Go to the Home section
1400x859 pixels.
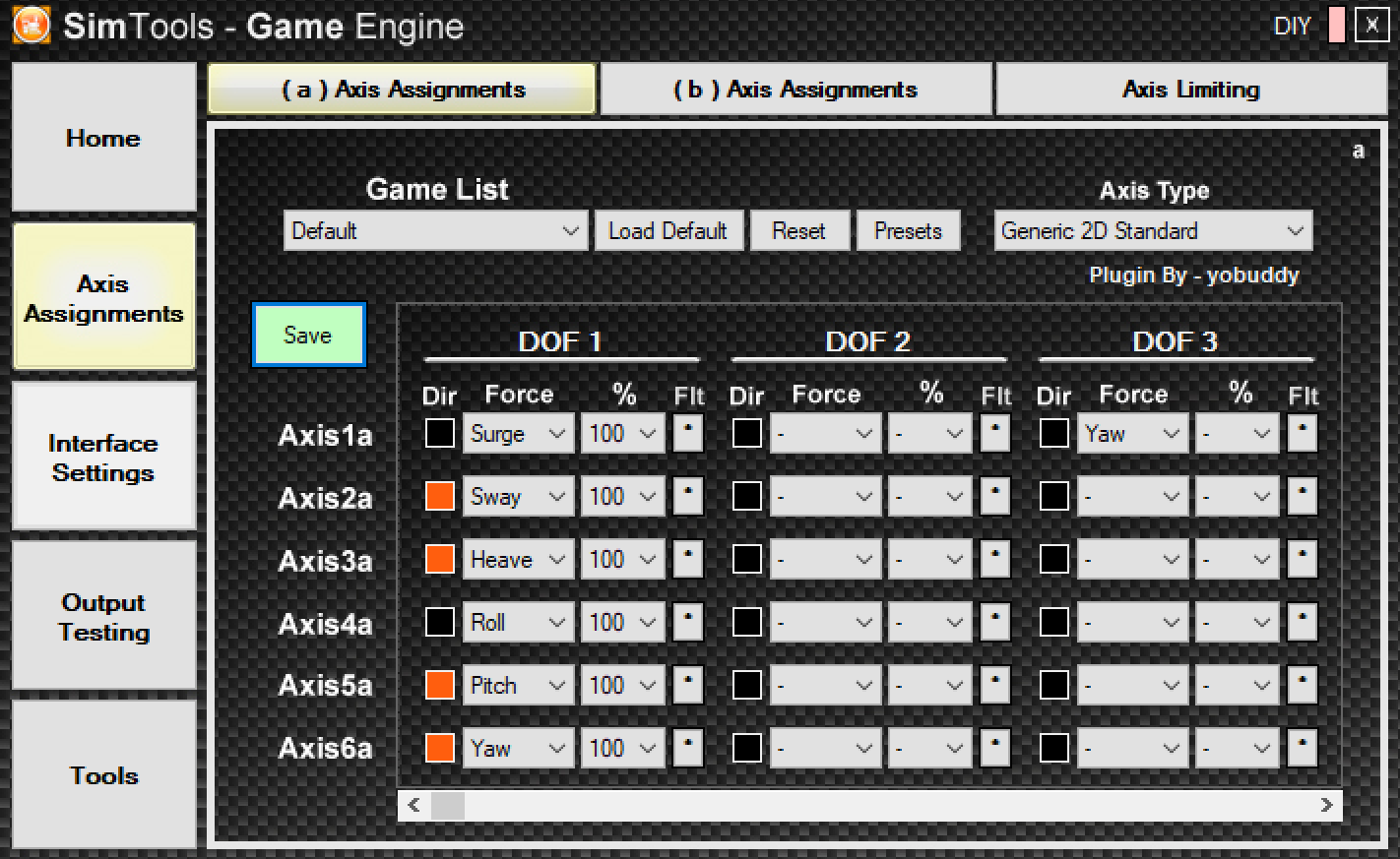tap(103, 138)
